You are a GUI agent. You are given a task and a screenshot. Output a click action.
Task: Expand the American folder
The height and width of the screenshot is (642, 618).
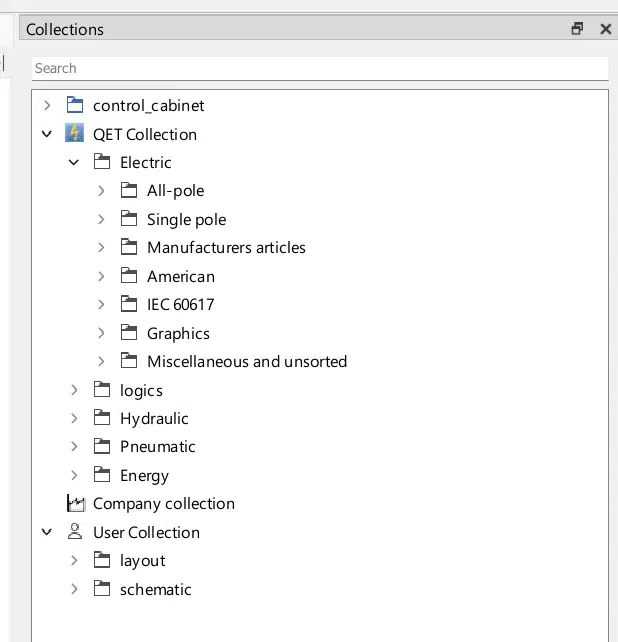click(101, 276)
